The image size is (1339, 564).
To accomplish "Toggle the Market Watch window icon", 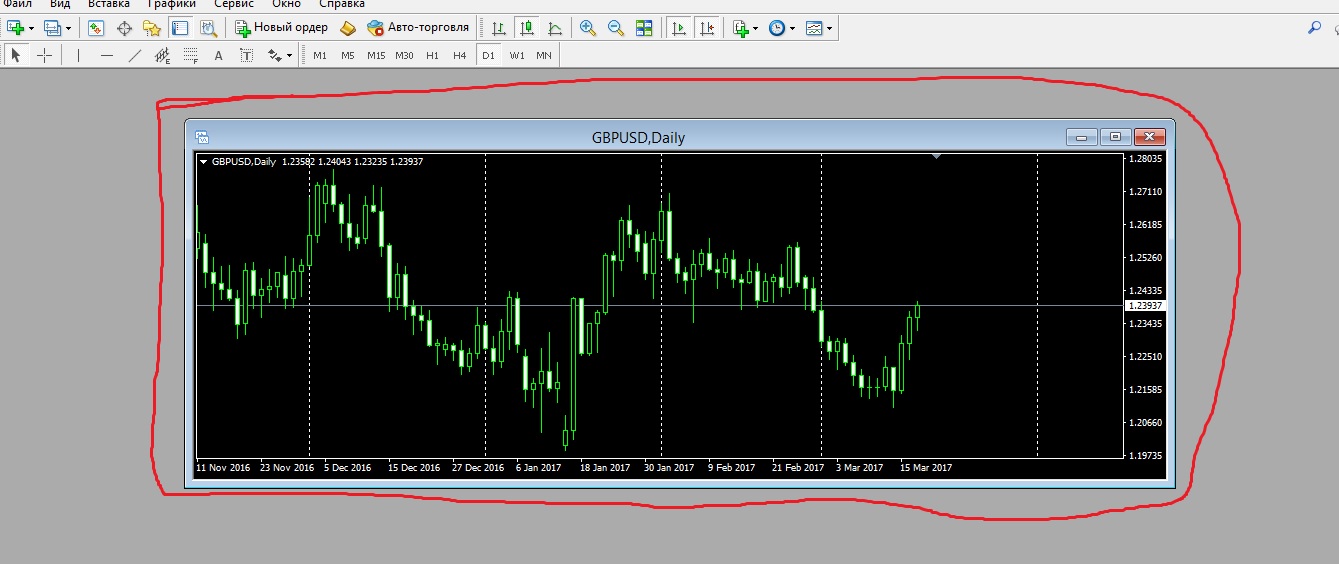I will (96, 28).
